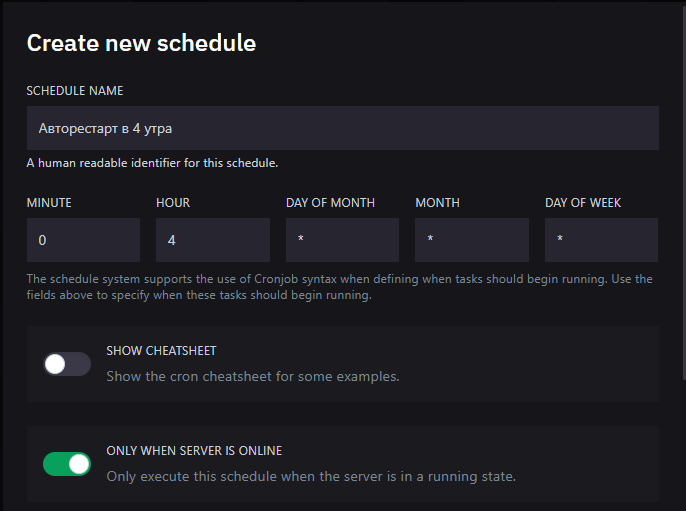The width and height of the screenshot is (686, 511).
Task: Focus the Month cron input field
Action: pyautogui.click(x=471, y=240)
